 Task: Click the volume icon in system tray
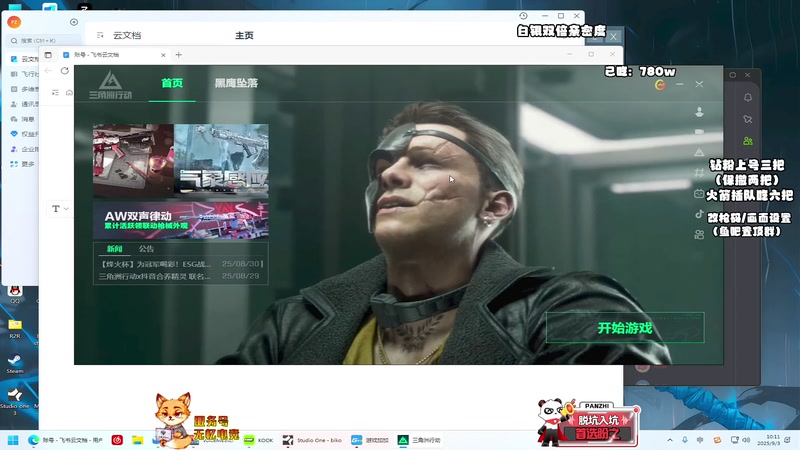[746, 440]
